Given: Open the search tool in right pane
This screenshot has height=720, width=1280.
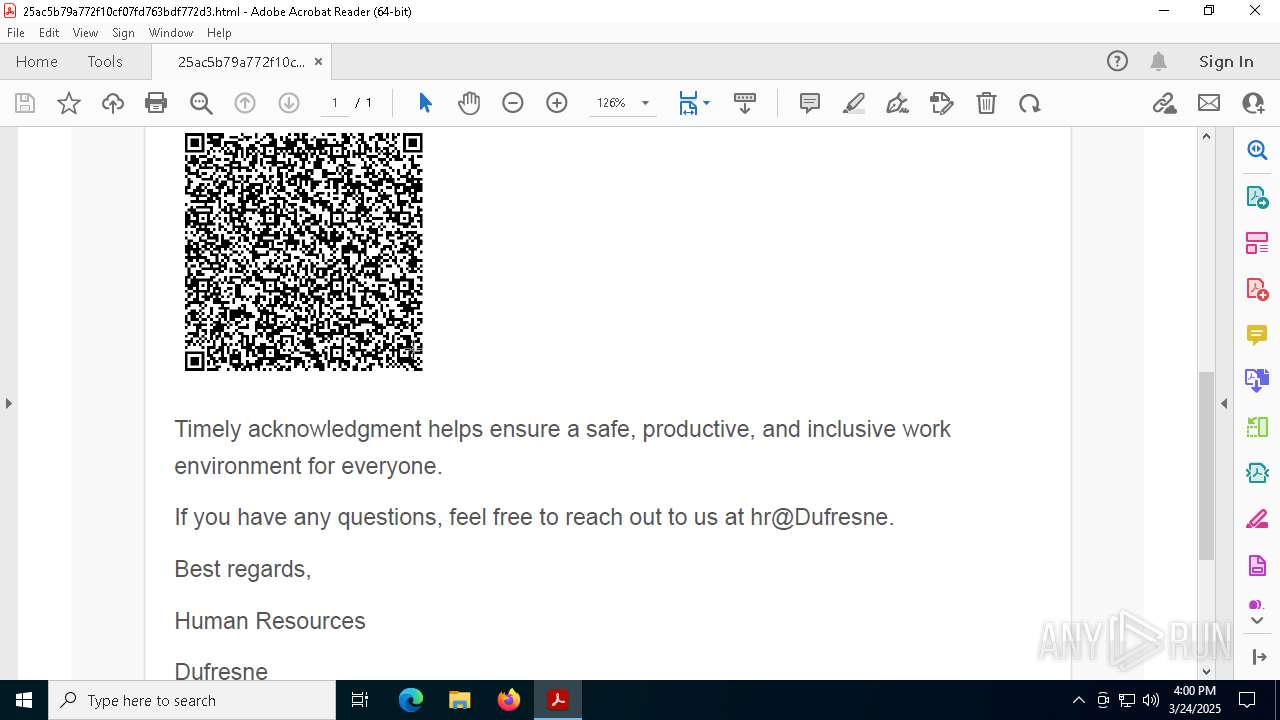Looking at the screenshot, I should [x=1257, y=150].
